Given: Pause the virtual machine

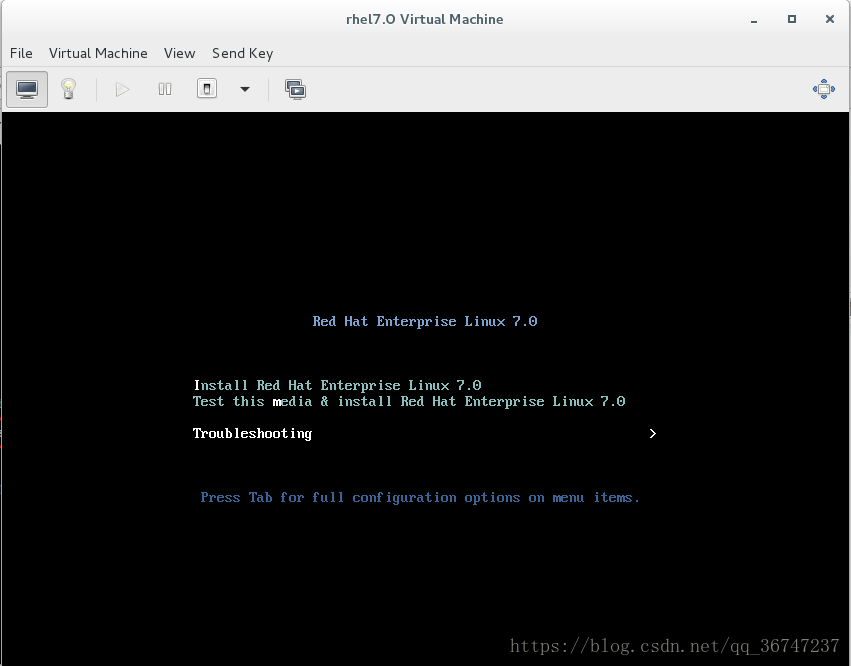Looking at the screenshot, I should pyautogui.click(x=165, y=89).
